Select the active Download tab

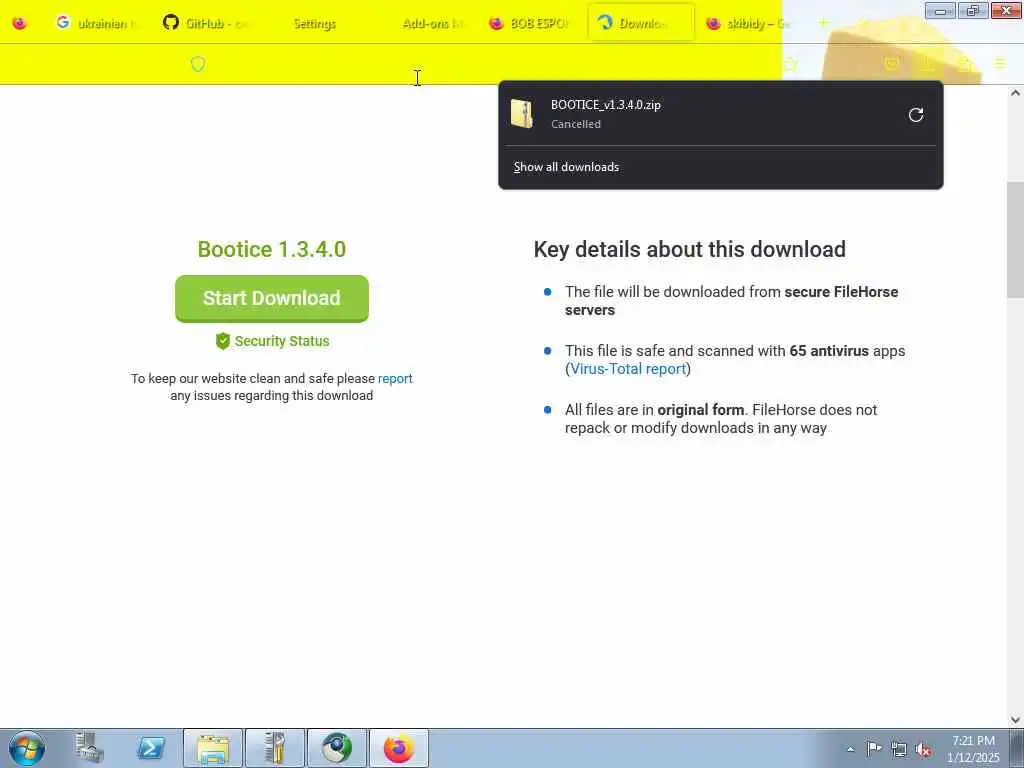[641, 23]
